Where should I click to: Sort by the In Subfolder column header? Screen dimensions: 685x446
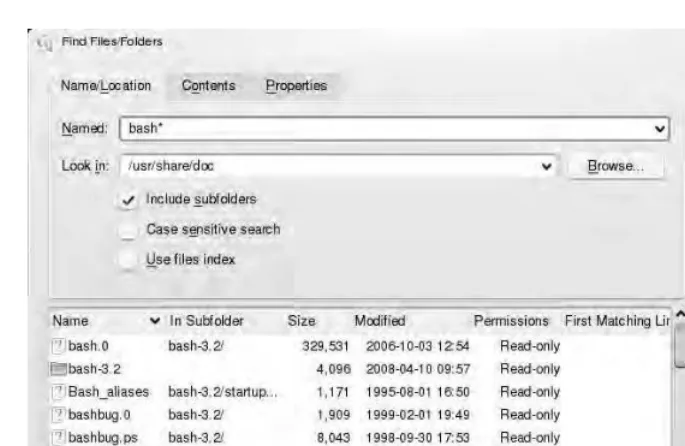(x=206, y=321)
